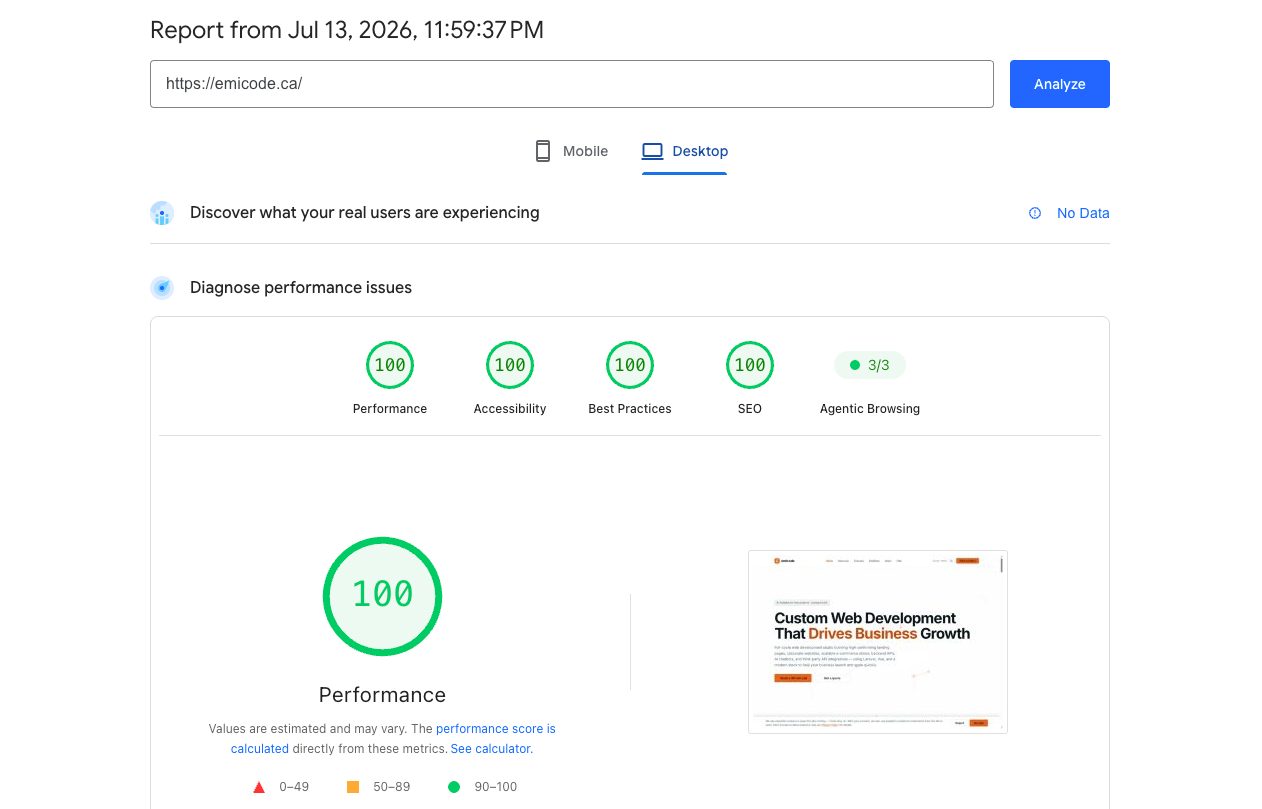Click the info icon beside No Data
Screen dimensions: 1262x809
coord(1035,213)
